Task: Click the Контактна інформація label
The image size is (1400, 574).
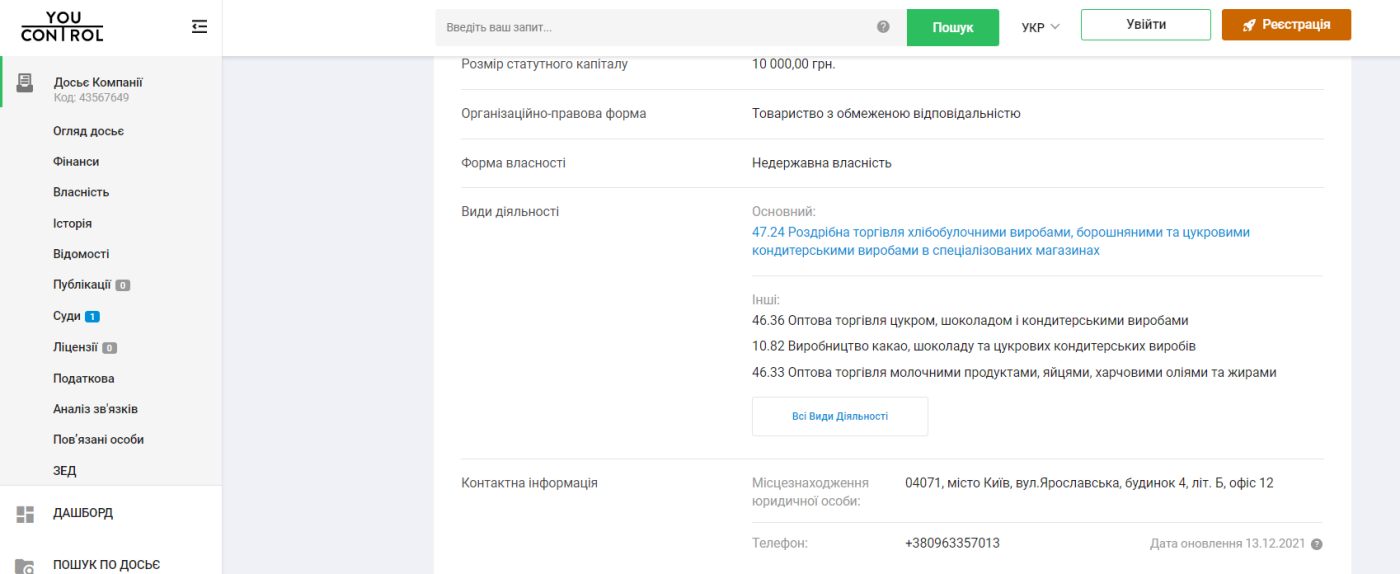Action: 529,483
